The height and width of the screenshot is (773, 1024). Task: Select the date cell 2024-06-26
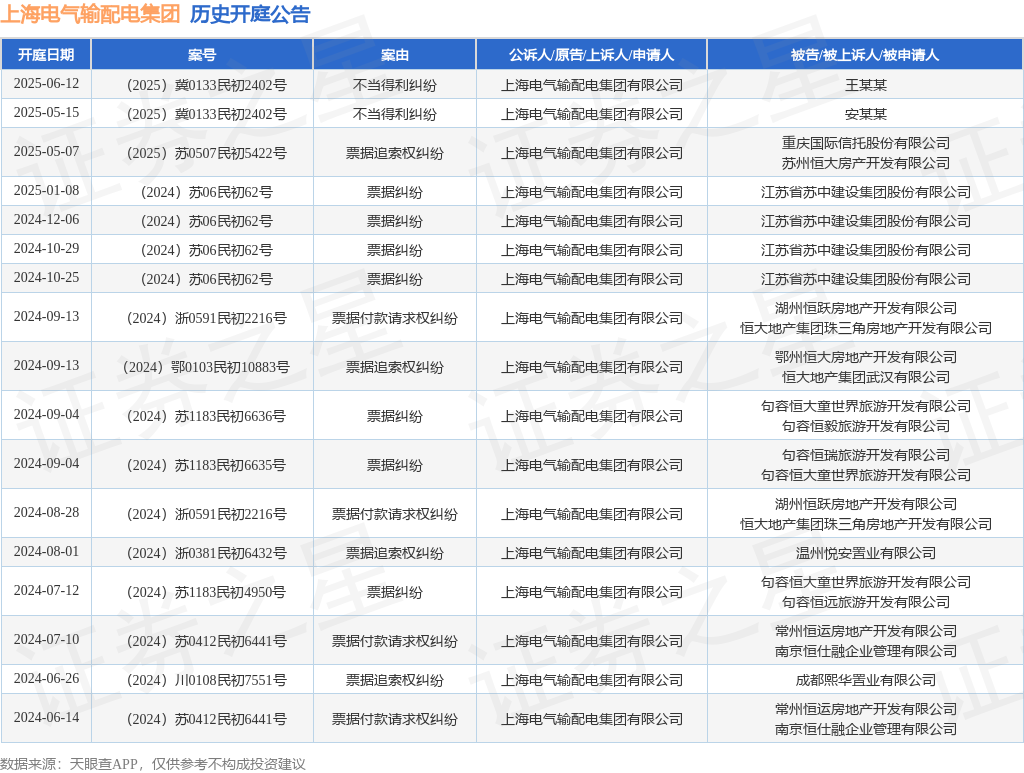click(46, 679)
